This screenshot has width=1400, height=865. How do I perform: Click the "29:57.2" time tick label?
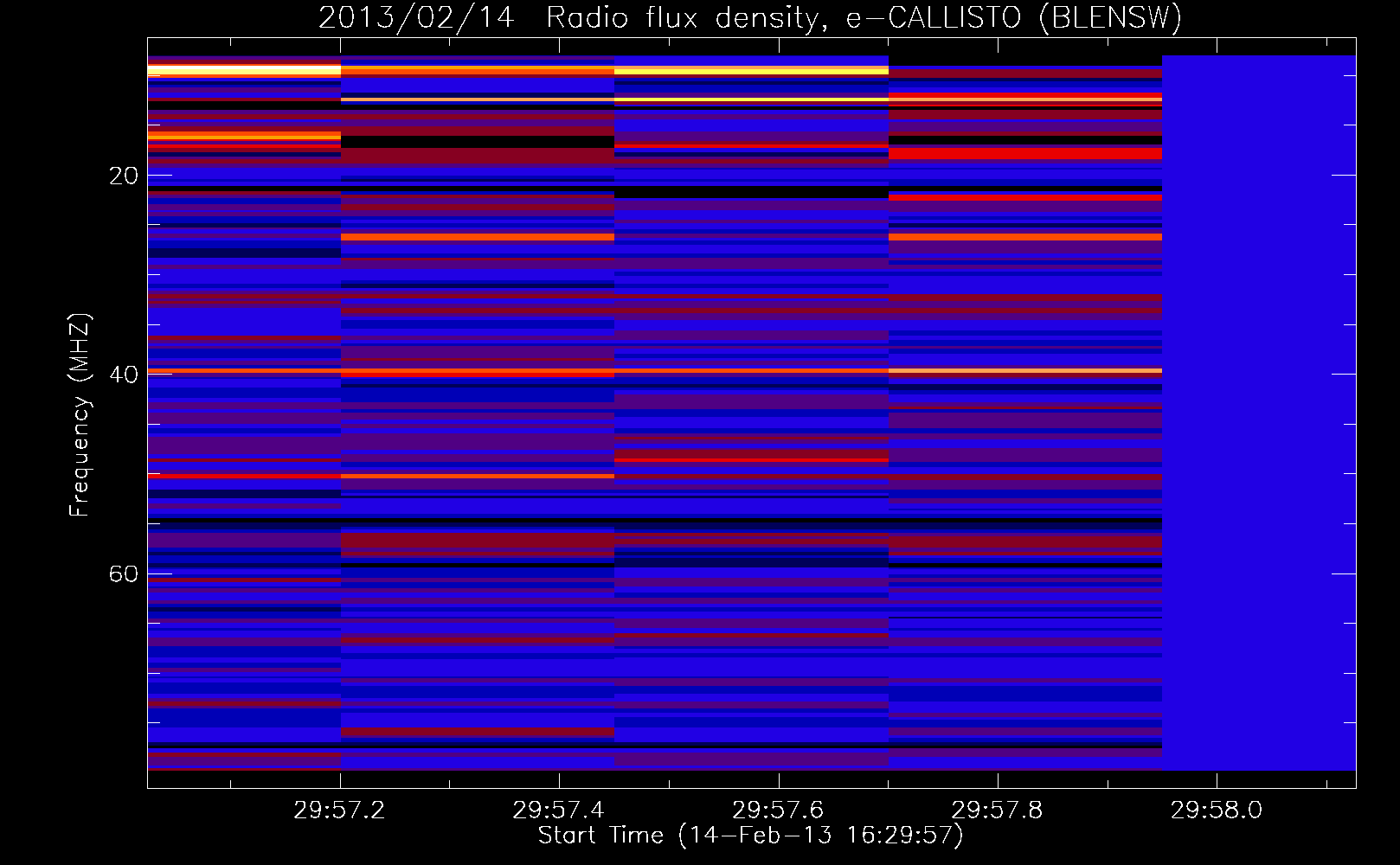[339, 811]
